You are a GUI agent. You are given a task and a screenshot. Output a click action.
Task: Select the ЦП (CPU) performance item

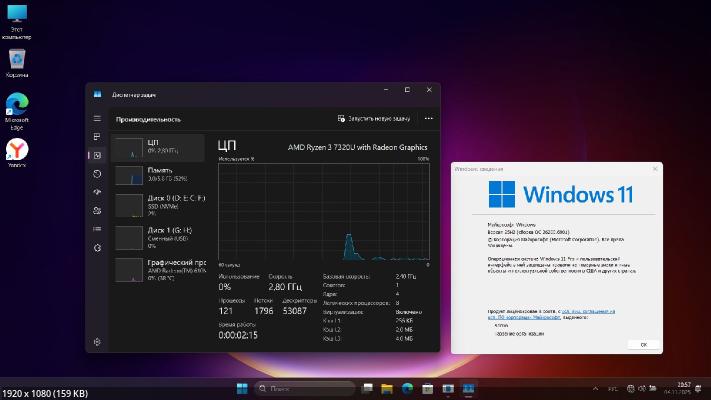(158, 148)
